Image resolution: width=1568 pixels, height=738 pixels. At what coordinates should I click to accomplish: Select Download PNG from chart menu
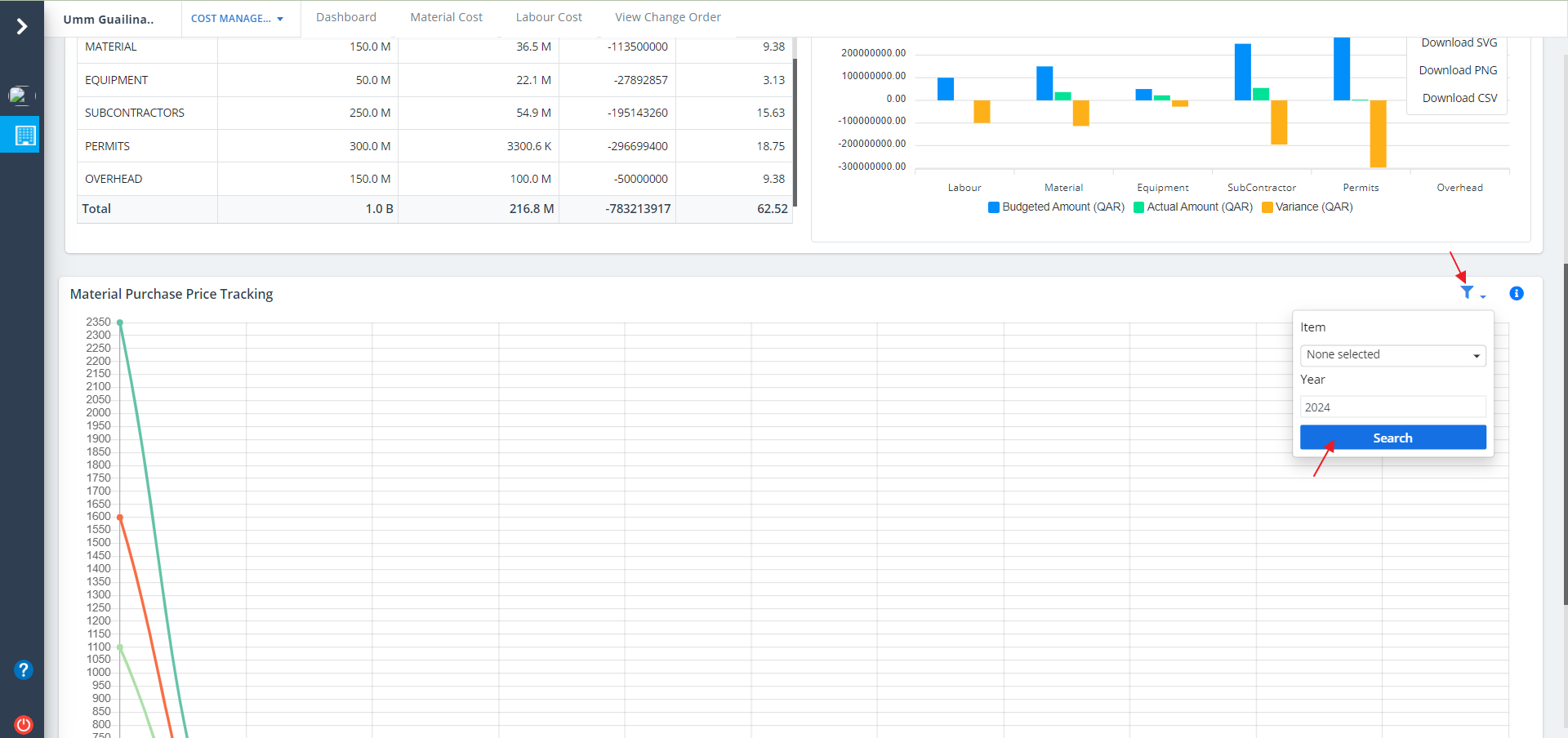[1458, 70]
